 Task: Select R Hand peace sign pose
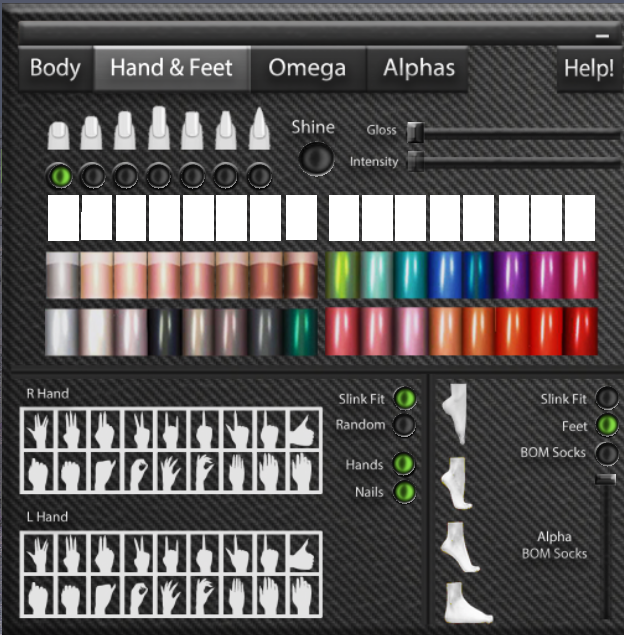(138, 429)
